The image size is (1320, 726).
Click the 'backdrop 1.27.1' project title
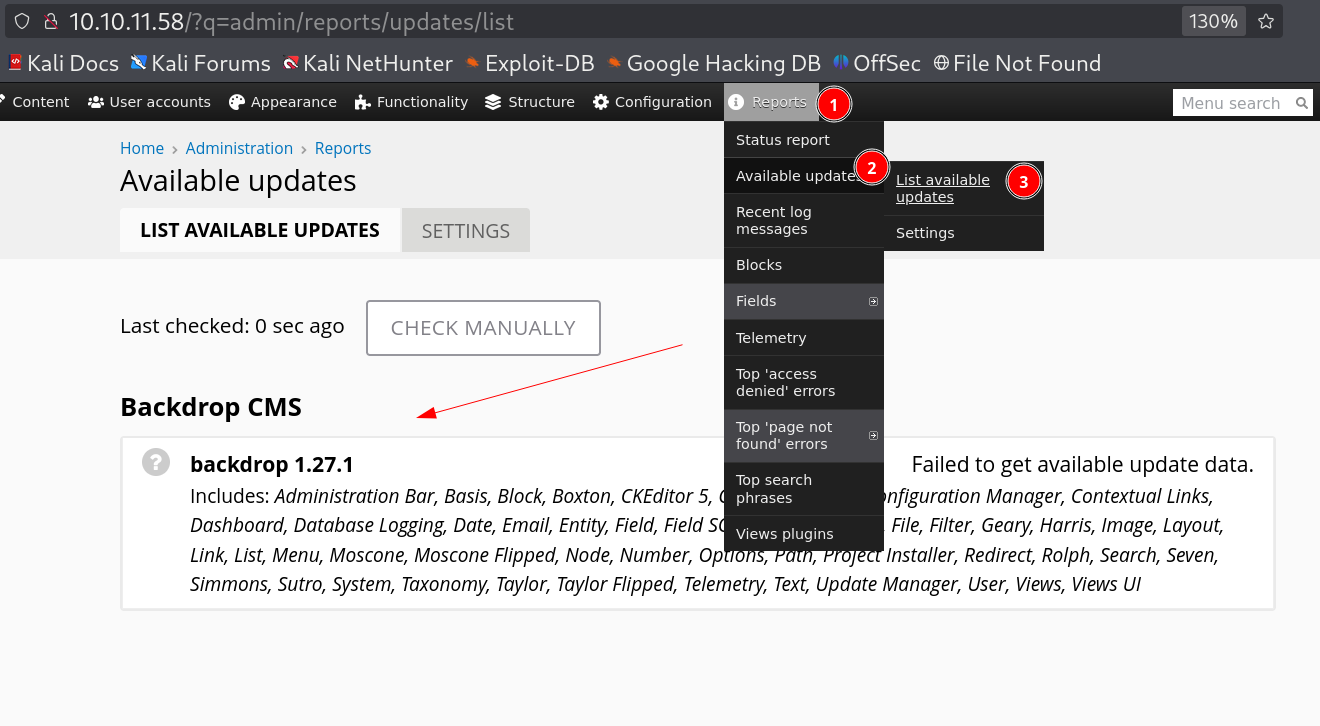tap(272, 465)
